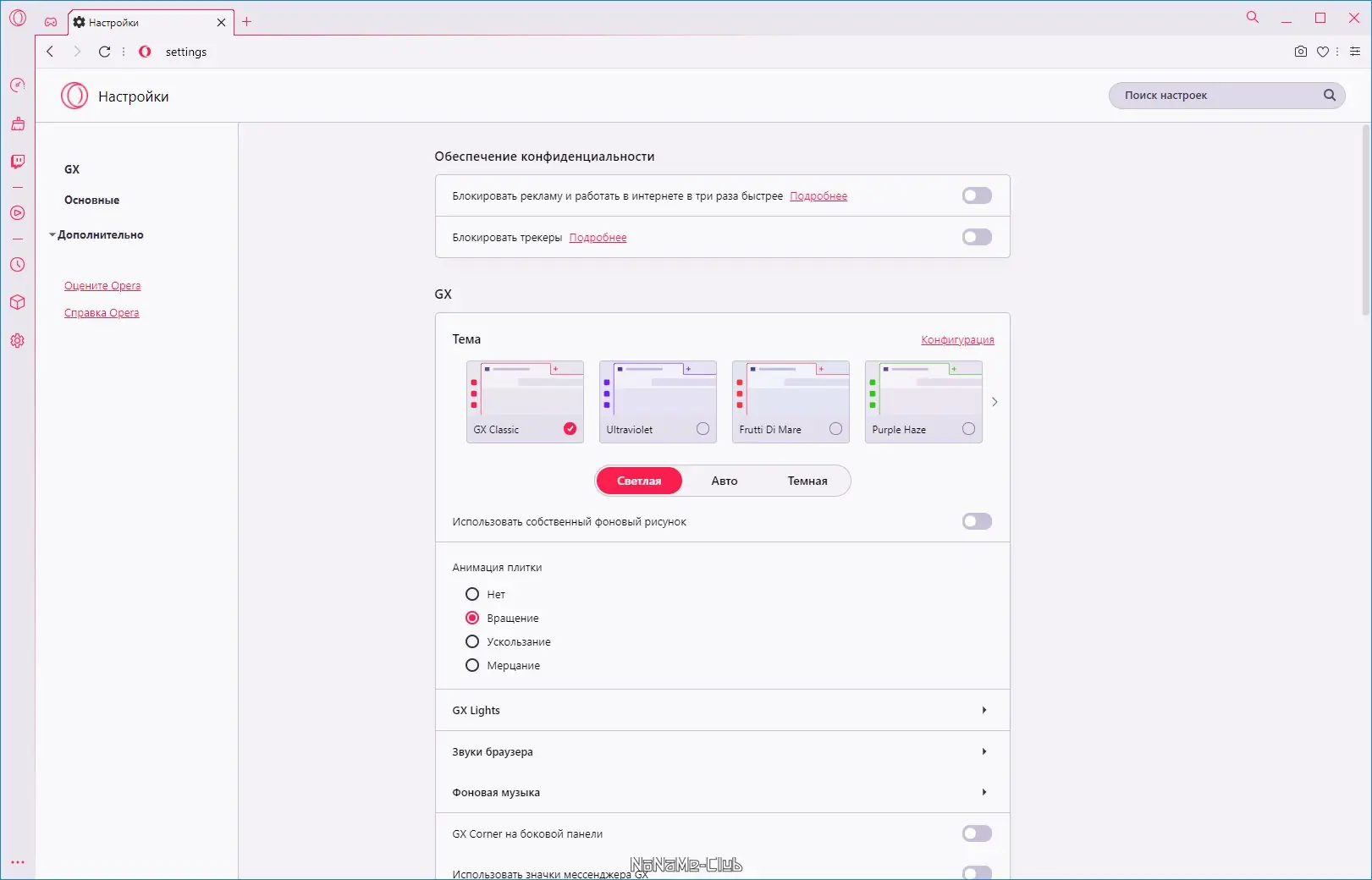Image resolution: width=1372 pixels, height=880 pixels.
Task: Click the Обеспечение конфиденциальности heading
Action: pos(544,157)
